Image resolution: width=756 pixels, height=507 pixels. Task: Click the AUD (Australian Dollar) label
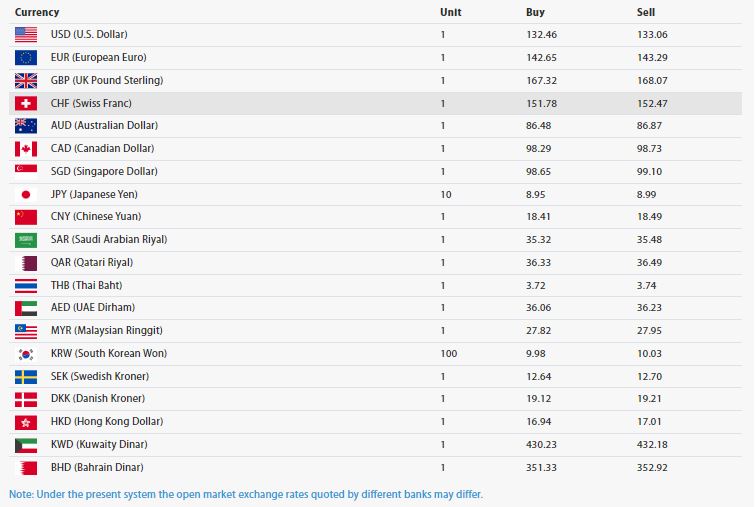click(x=104, y=125)
